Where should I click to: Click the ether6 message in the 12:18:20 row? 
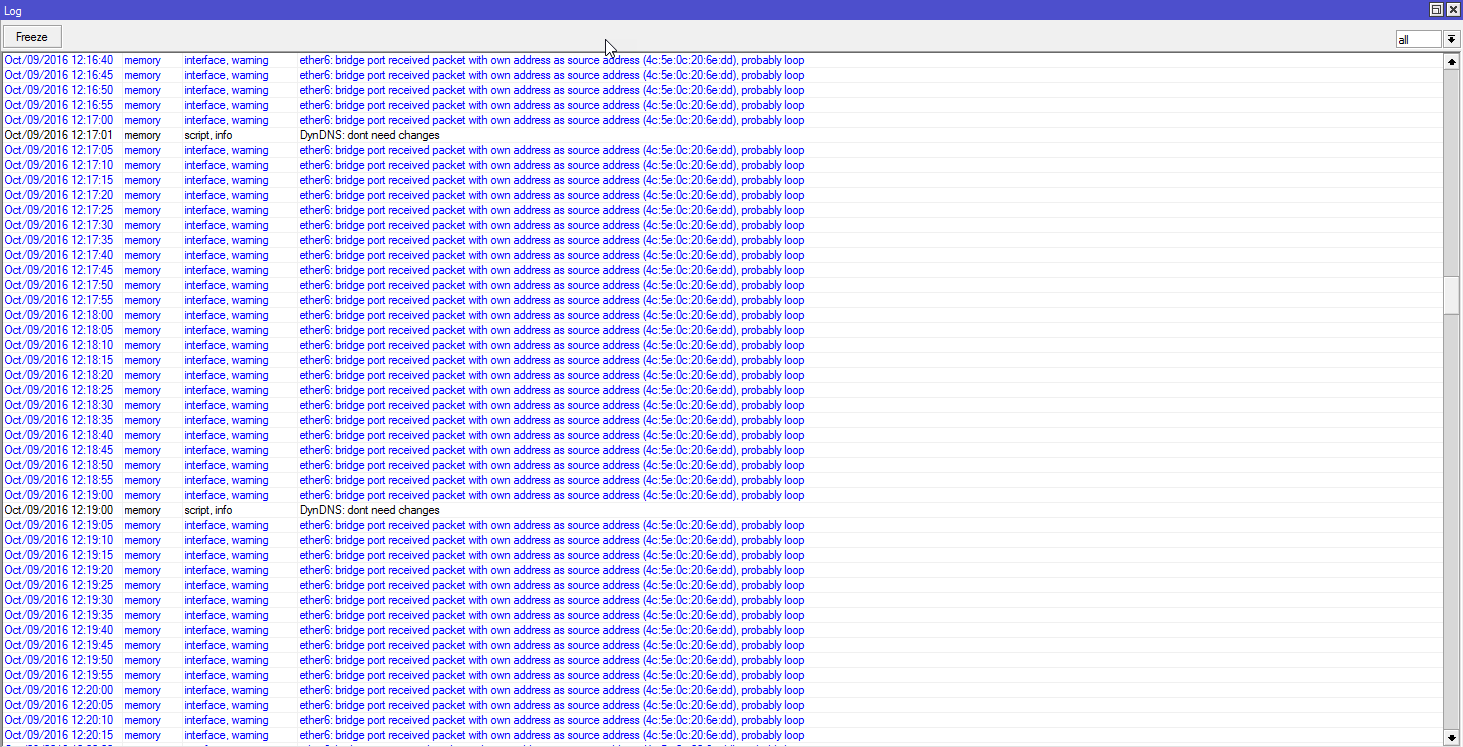(x=552, y=375)
